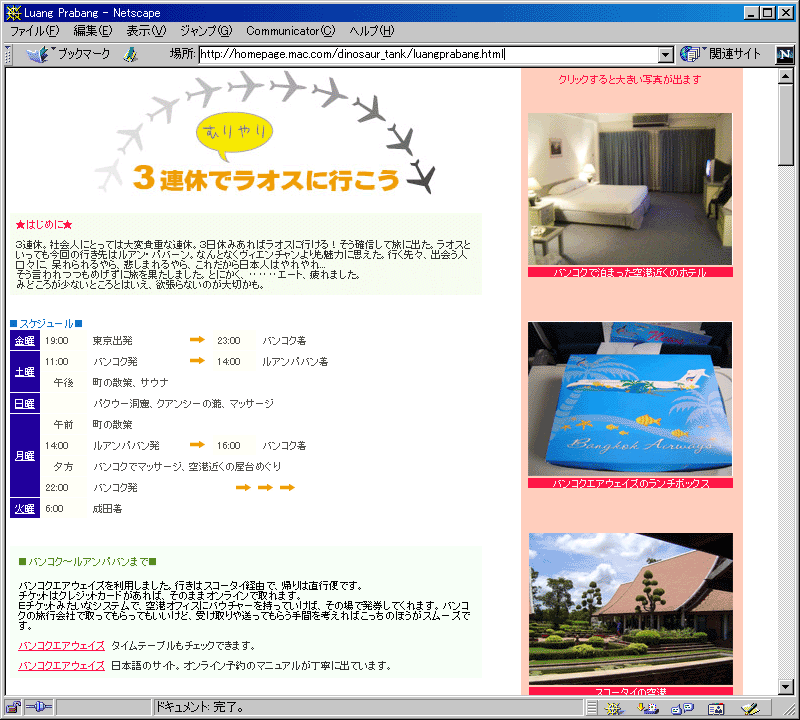This screenshot has width=800, height=720.
Task: Open the Mail Inbox component bar icon
Action: (648, 708)
